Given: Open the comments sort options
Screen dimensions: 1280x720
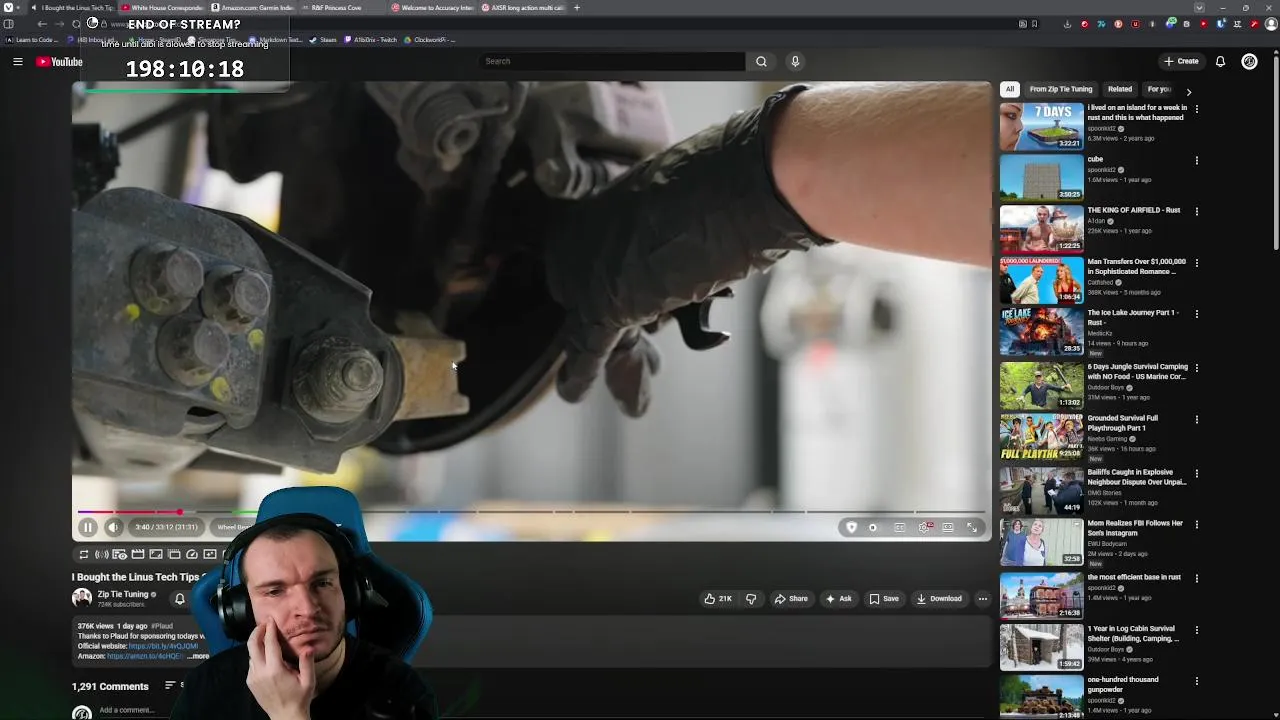Looking at the screenshot, I should click(x=174, y=686).
